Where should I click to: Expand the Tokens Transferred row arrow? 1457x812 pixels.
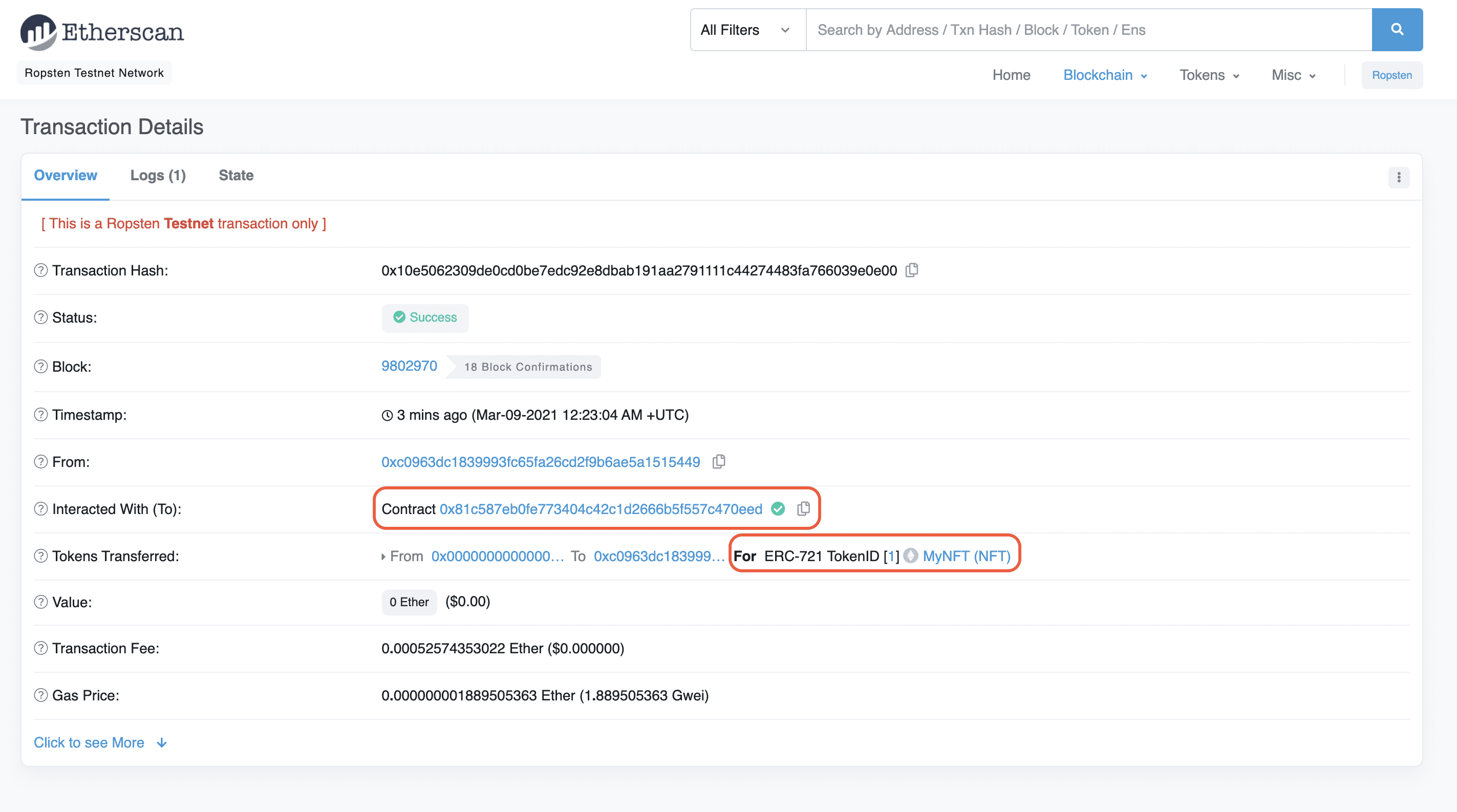tap(382, 557)
